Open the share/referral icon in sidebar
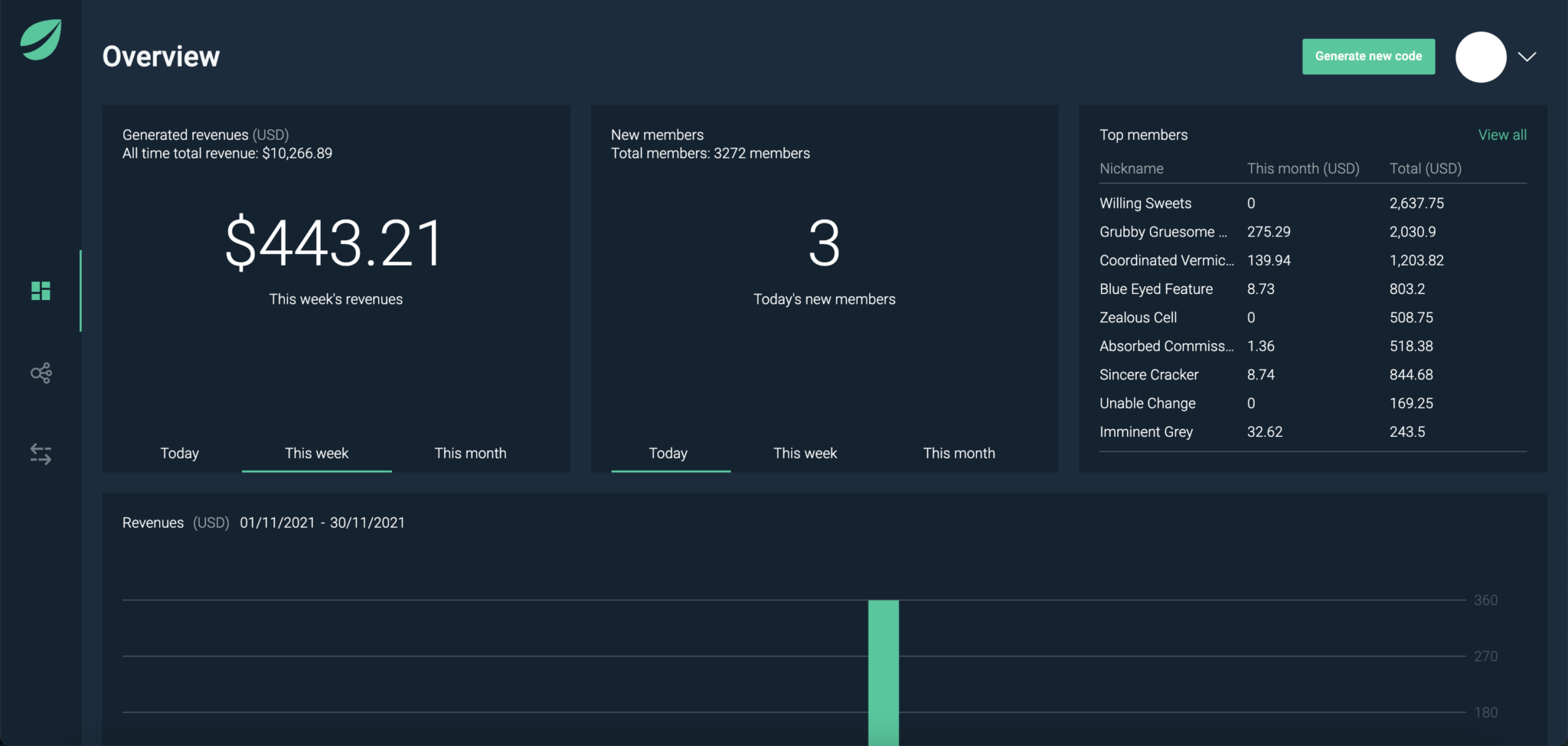Image resolution: width=1568 pixels, height=746 pixels. tap(41, 373)
